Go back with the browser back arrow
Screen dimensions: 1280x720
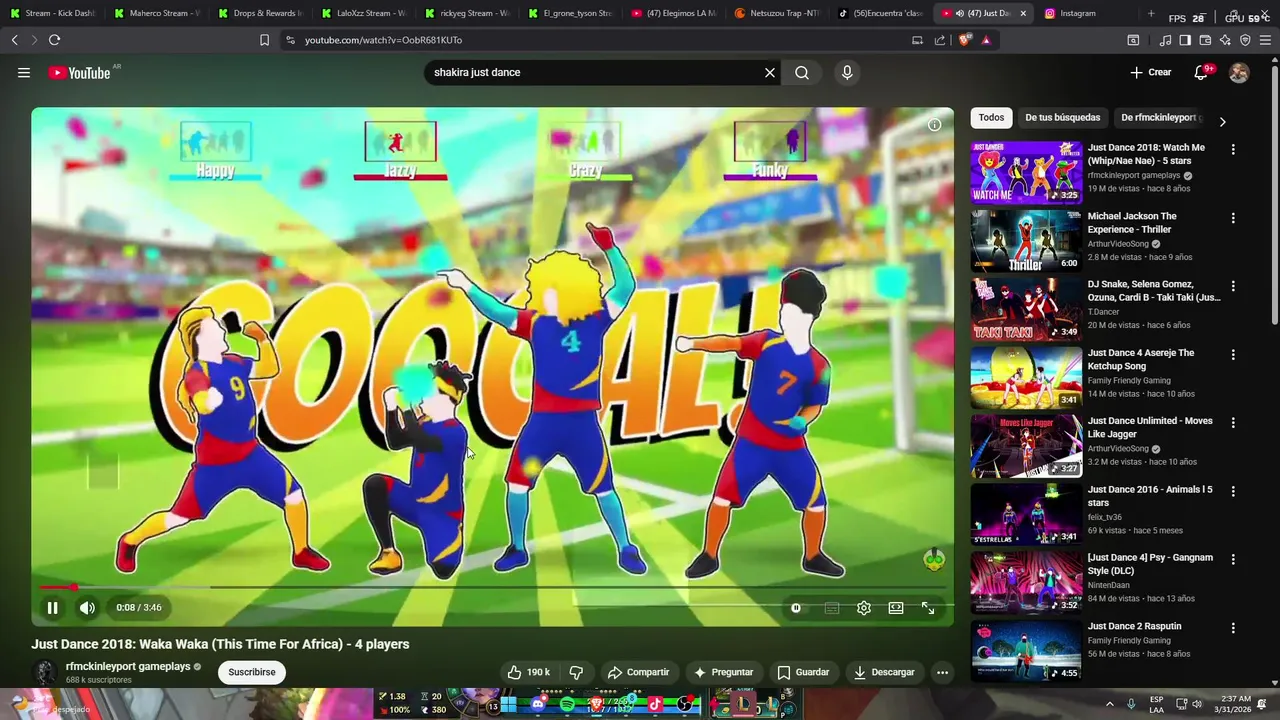pyautogui.click(x=14, y=40)
